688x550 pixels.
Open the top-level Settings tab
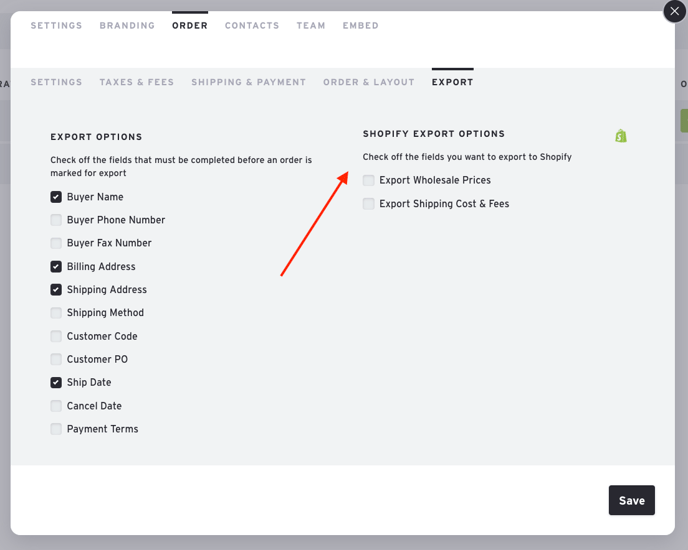[56, 25]
